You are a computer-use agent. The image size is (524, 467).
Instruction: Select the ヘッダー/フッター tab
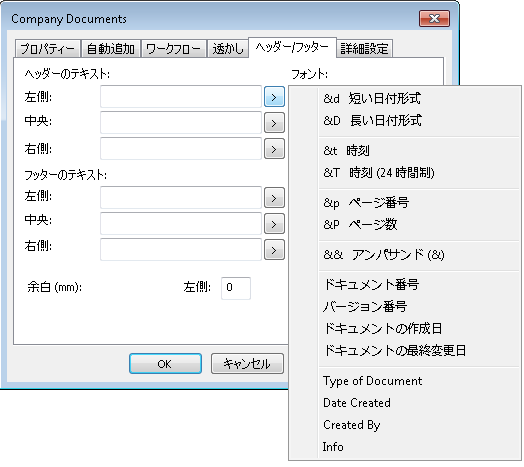[x=292, y=47]
